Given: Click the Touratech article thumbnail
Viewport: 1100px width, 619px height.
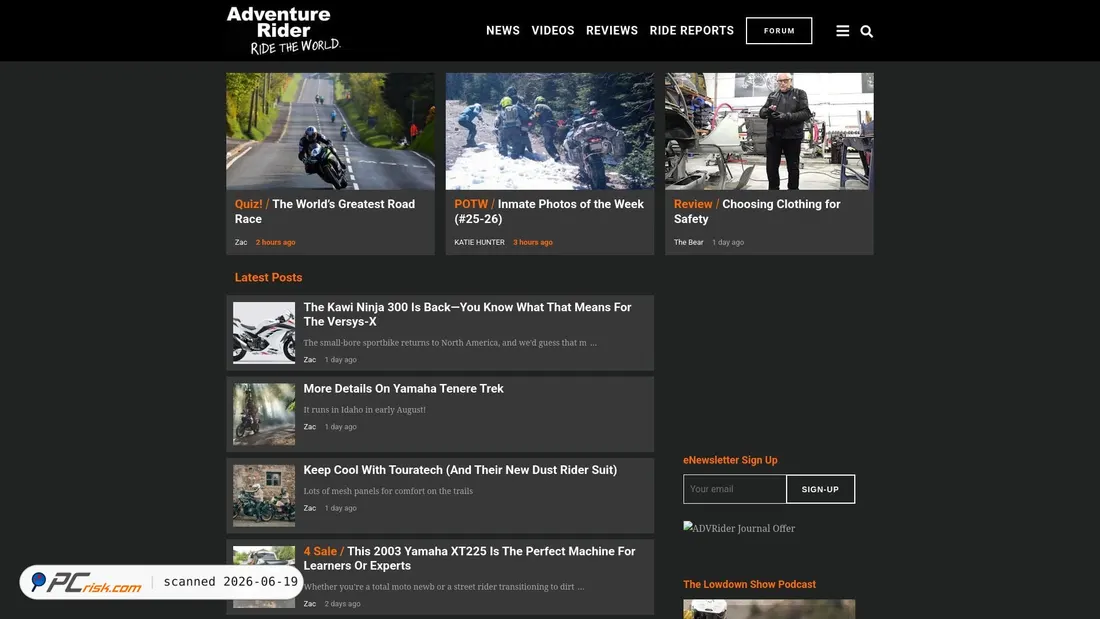Looking at the screenshot, I should 264,495.
